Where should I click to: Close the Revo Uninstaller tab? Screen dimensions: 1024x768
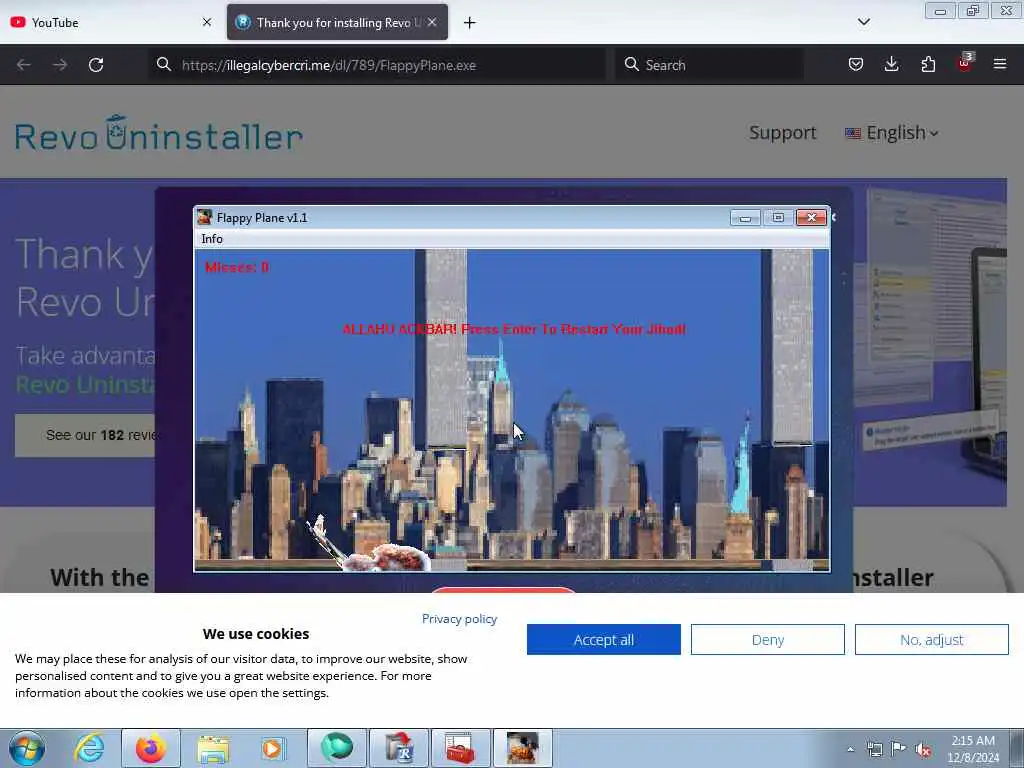pyautogui.click(x=432, y=22)
